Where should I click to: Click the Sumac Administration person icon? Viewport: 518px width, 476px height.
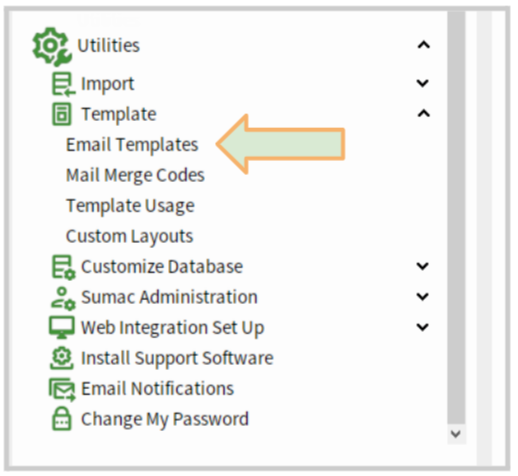click(x=63, y=298)
